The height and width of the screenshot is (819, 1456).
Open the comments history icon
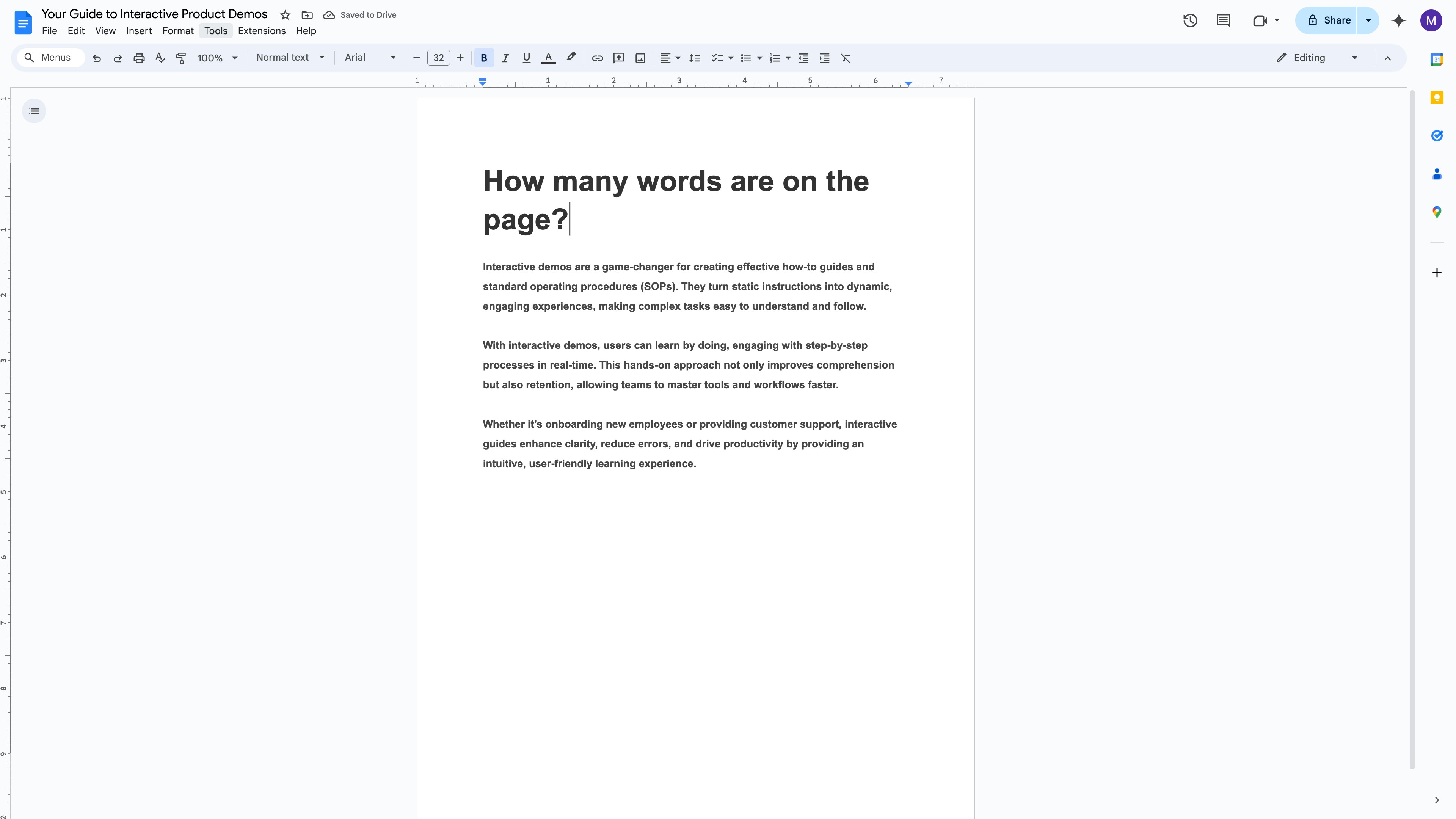coord(1223,20)
